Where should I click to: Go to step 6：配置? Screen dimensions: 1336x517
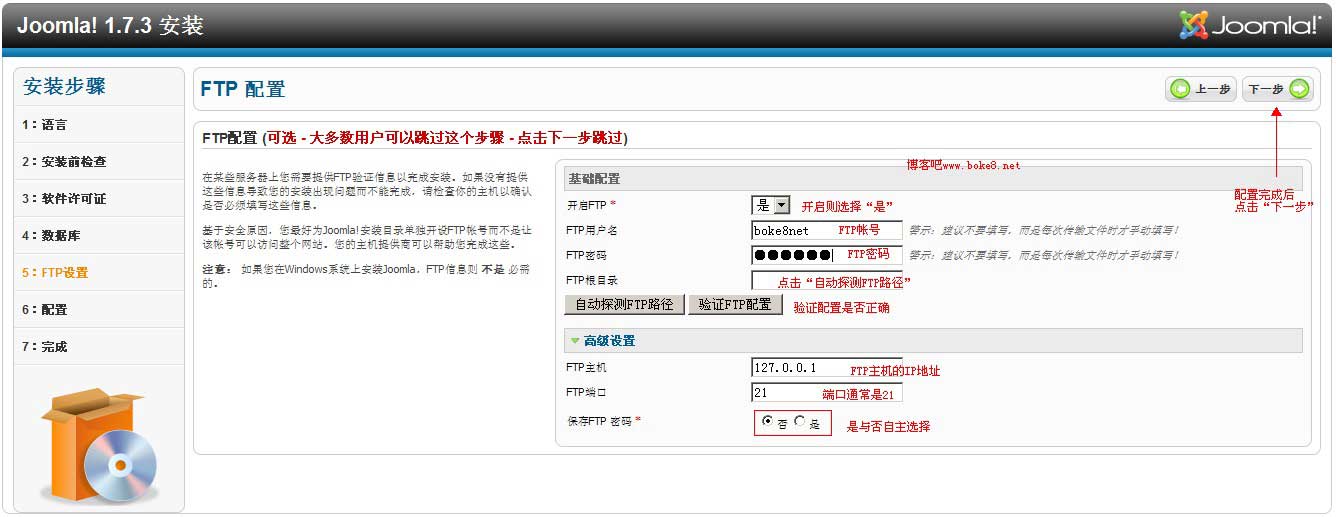tap(99, 310)
